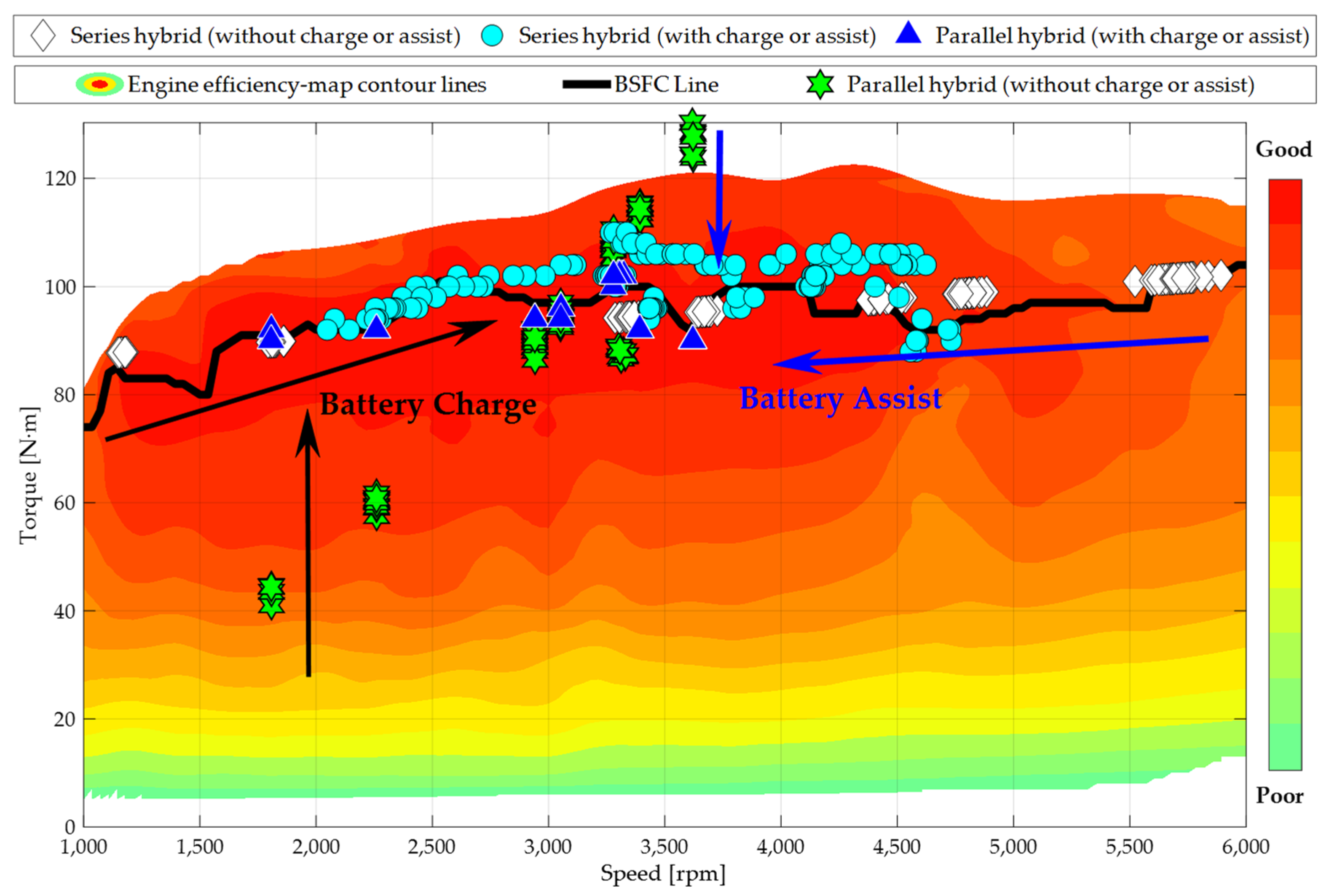This screenshot has height=896, width=1329.
Task: Click the Battery Assist label
Action: 840,398
